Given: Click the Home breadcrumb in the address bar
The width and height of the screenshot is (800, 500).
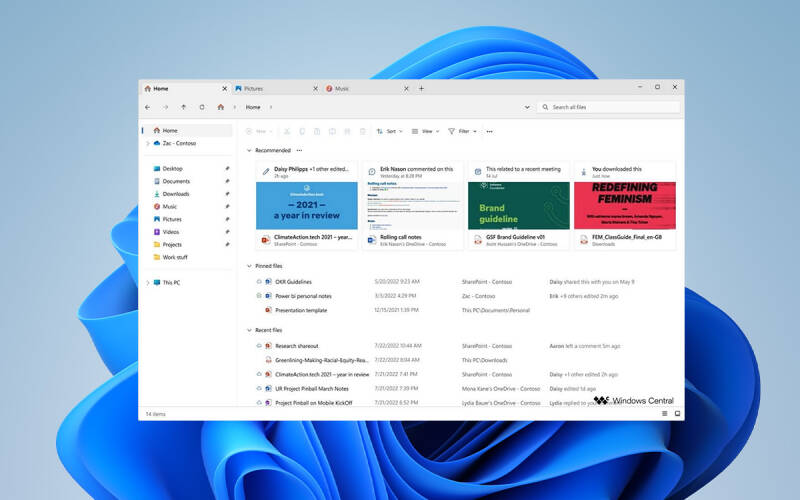Looking at the screenshot, I should tap(253, 107).
